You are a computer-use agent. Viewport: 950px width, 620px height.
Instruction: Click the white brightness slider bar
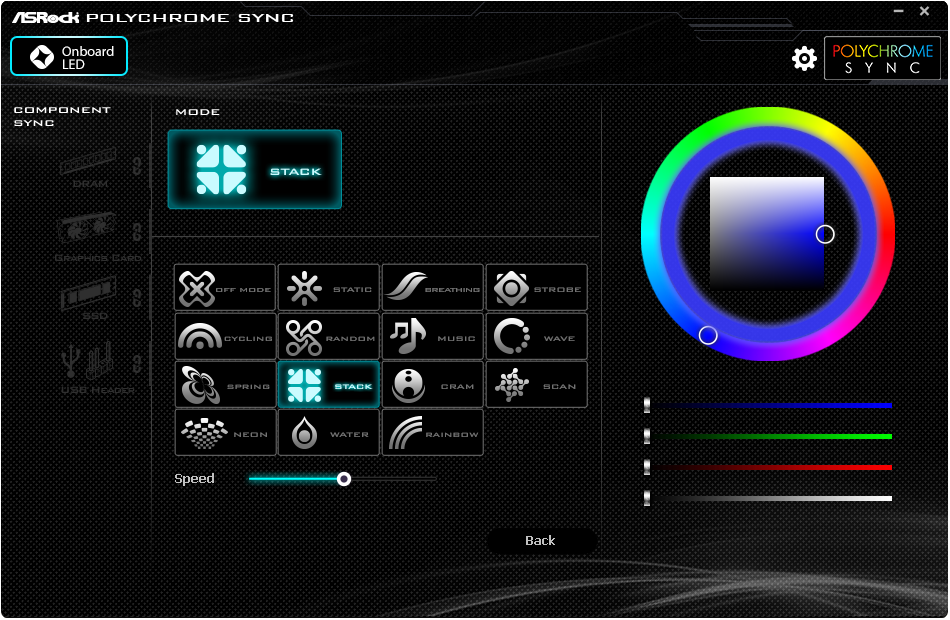pyautogui.click(x=768, y=498)
